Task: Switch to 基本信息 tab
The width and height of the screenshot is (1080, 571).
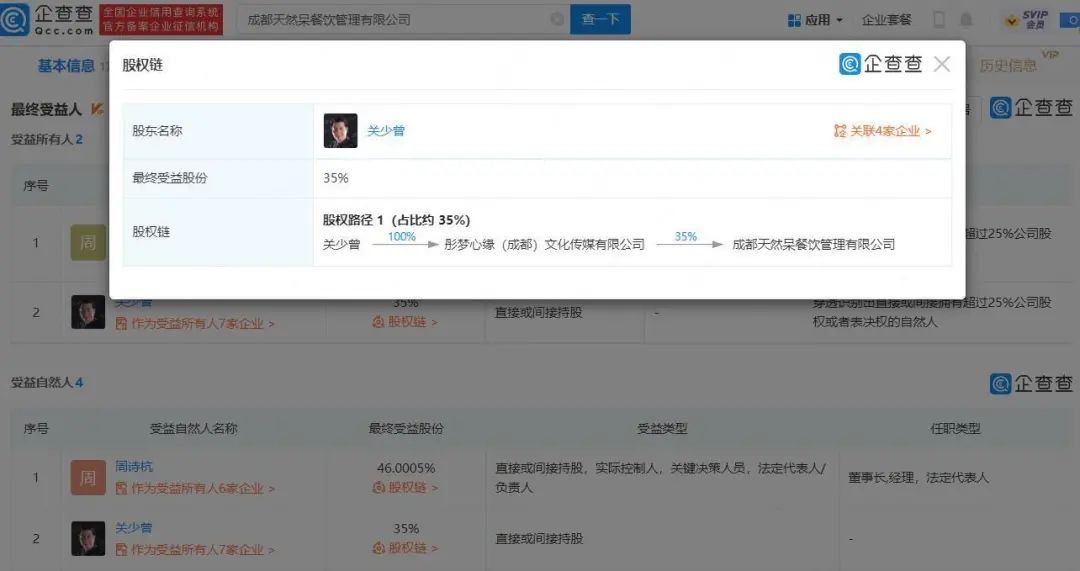Action: tap(66, 65)
